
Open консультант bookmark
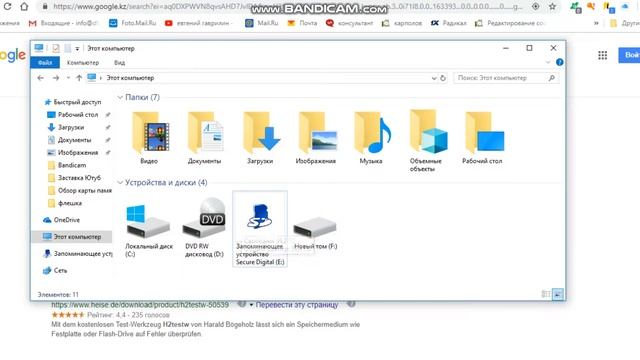(349, 23)
